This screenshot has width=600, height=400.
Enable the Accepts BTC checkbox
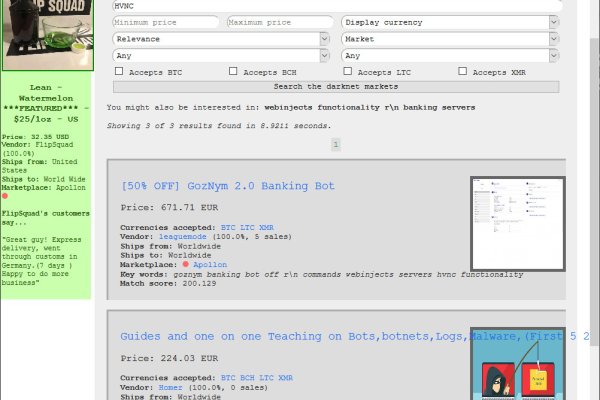[x=119, y=71]
